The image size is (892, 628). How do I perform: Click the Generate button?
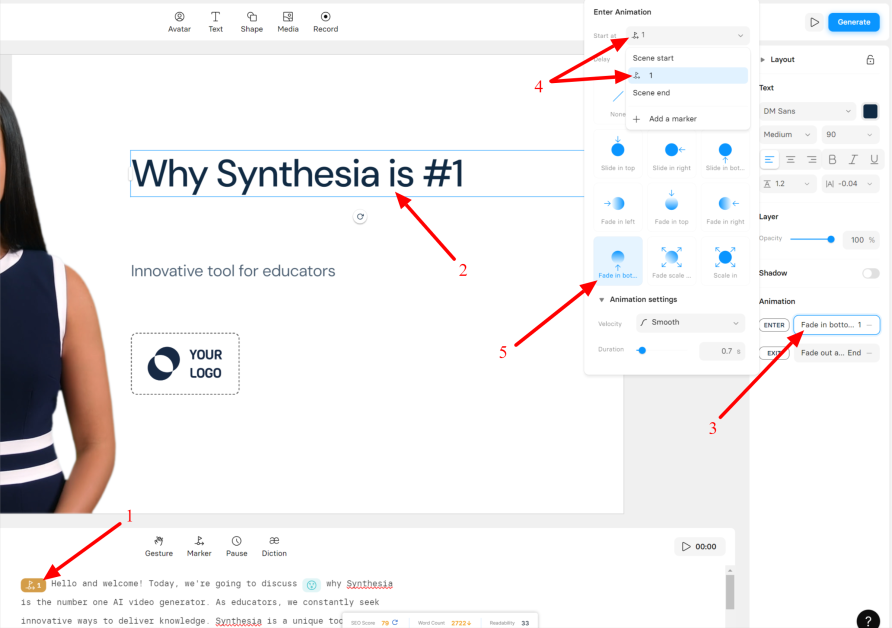click(x=853, y=21)
